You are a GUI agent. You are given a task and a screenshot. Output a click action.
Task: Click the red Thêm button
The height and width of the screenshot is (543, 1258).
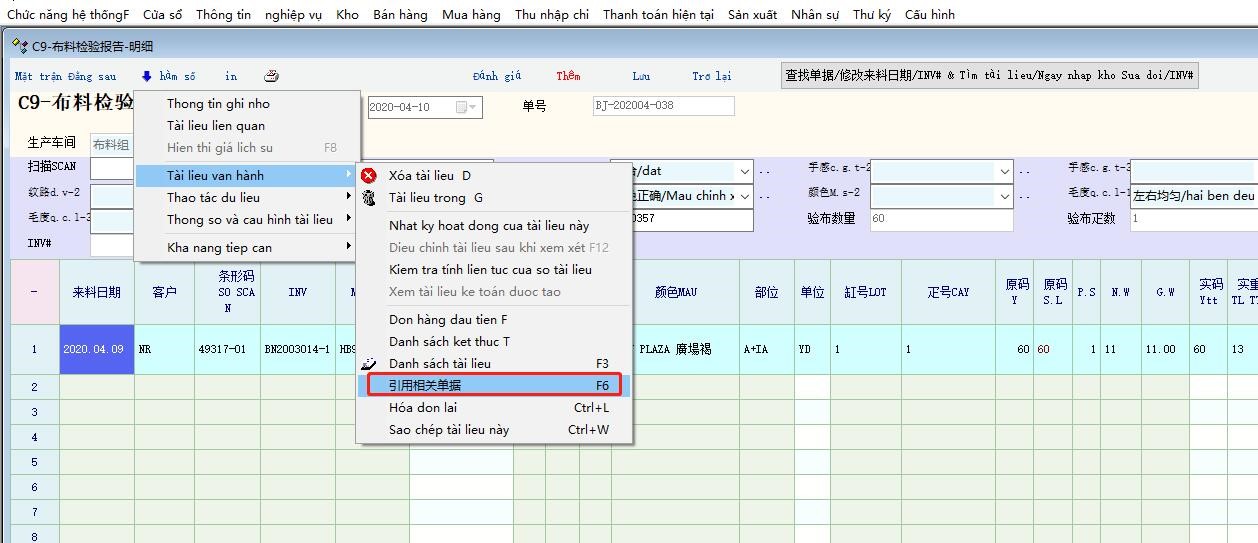[568, 76]
